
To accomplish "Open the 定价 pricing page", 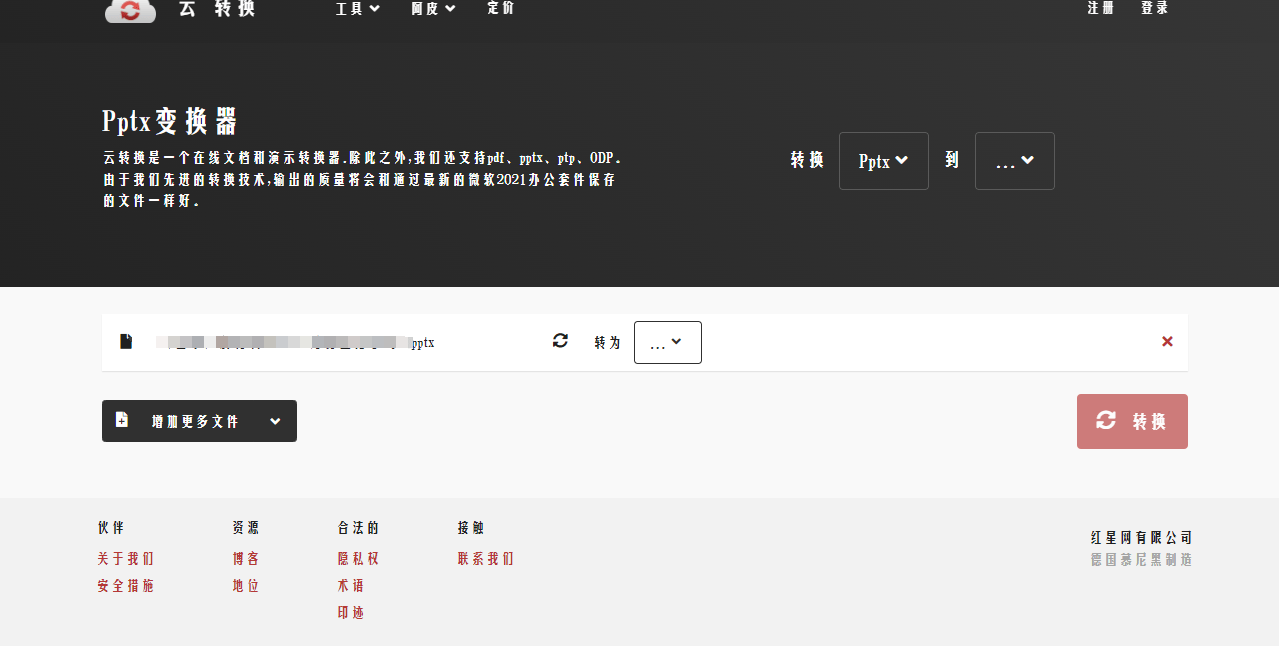I will [501, 9].
